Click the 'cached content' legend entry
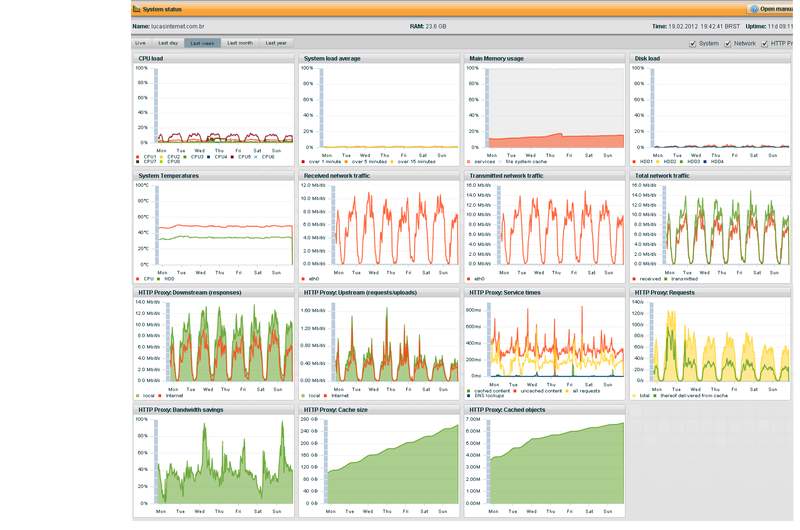This screenshot has height=530, width=800. click(489, 391)
